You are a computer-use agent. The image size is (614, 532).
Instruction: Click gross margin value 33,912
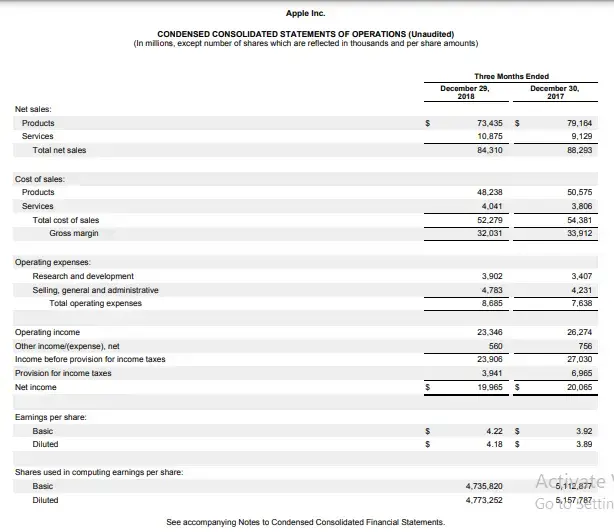click(580, 233)
